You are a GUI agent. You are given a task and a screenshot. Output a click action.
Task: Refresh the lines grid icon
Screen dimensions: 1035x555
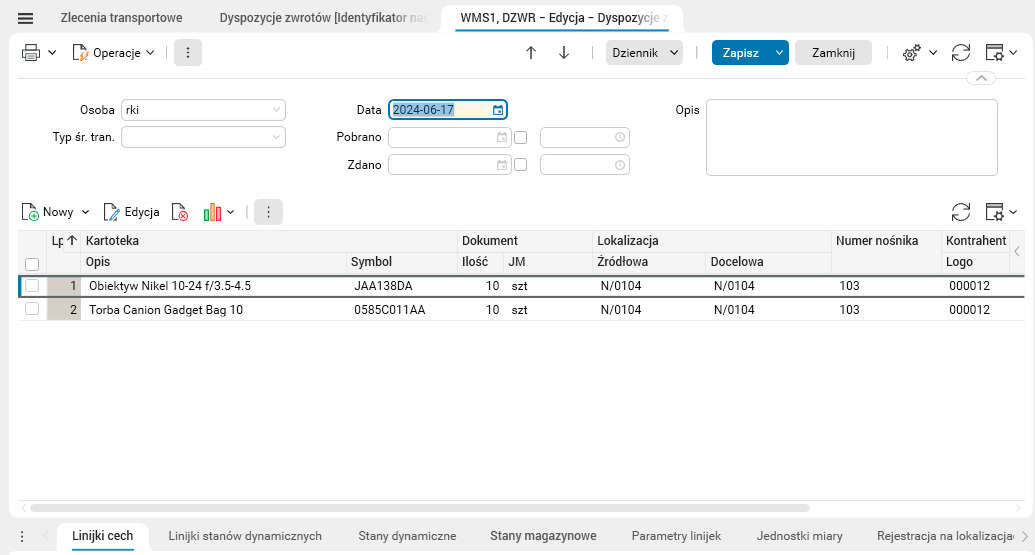coord(961,212)
